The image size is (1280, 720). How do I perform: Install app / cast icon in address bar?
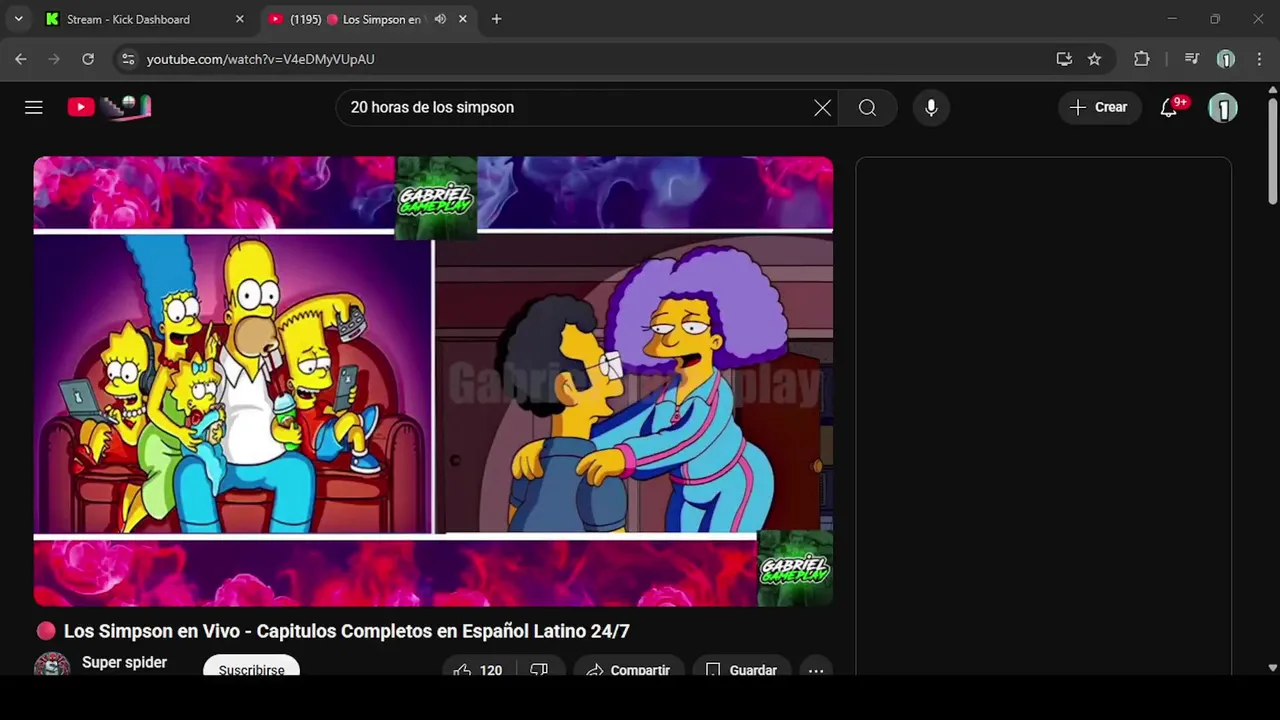point(1064,59)
